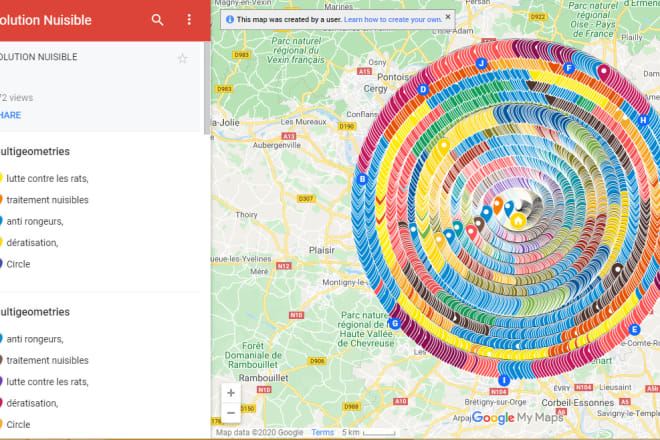Click the red pin southwest of center
This screenshot has width=660, height=440.
click(472, 232)
